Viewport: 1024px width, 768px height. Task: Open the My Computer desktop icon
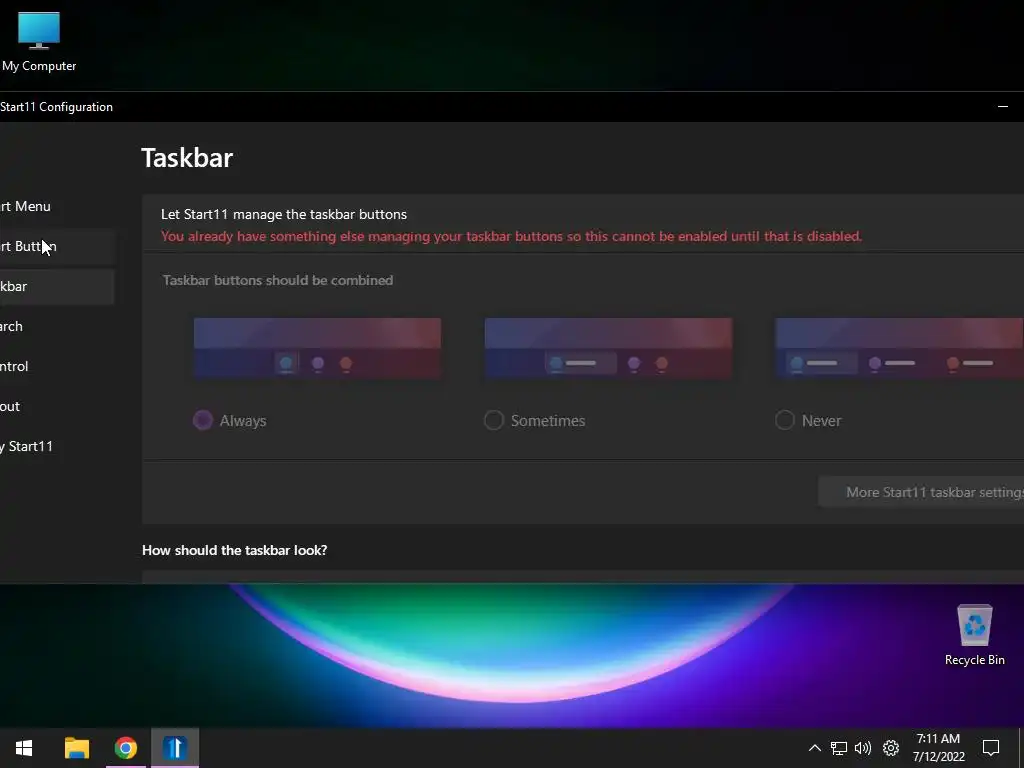click(x=39, y=42)
